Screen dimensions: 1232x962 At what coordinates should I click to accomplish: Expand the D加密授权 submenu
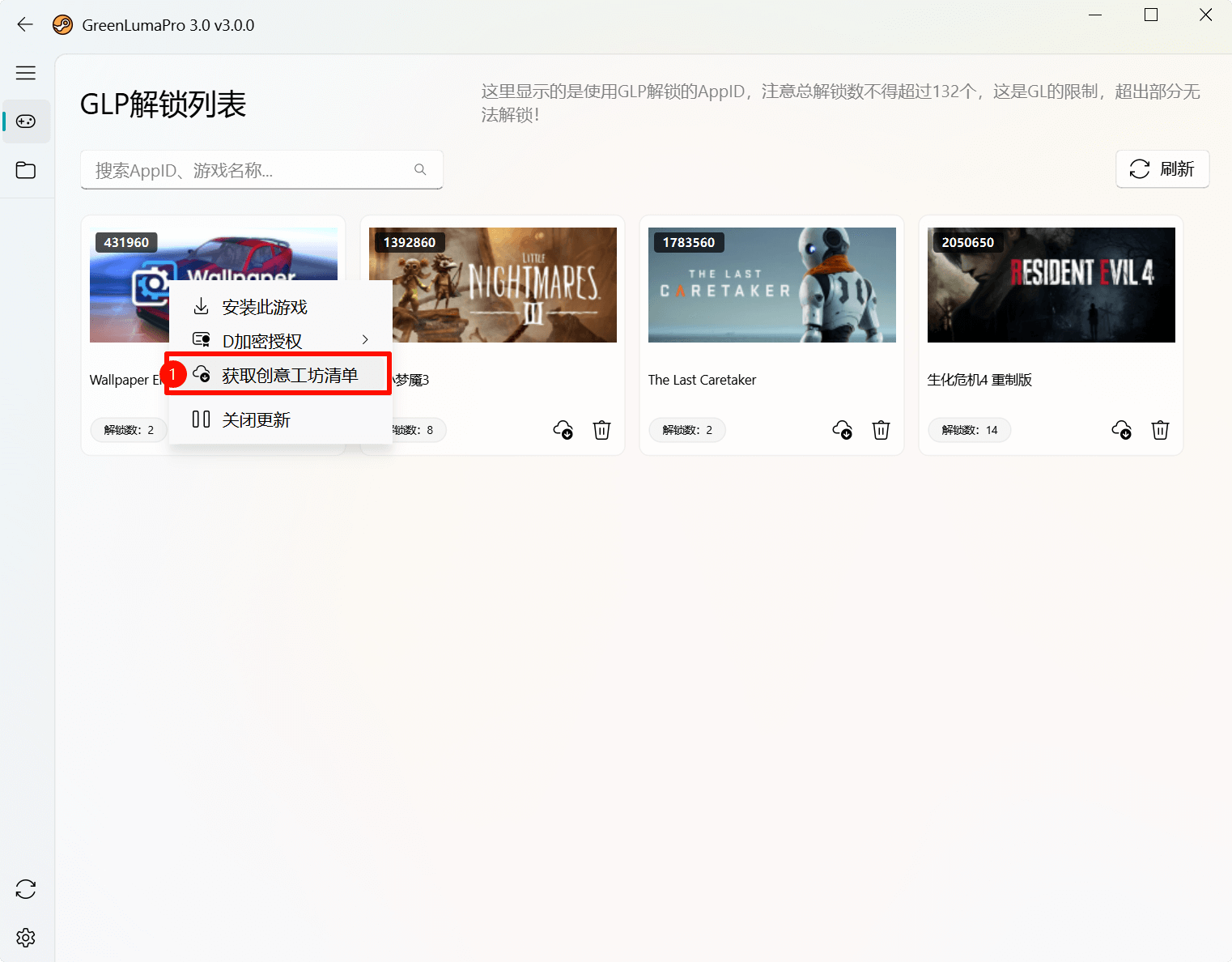tap(280, 341)
